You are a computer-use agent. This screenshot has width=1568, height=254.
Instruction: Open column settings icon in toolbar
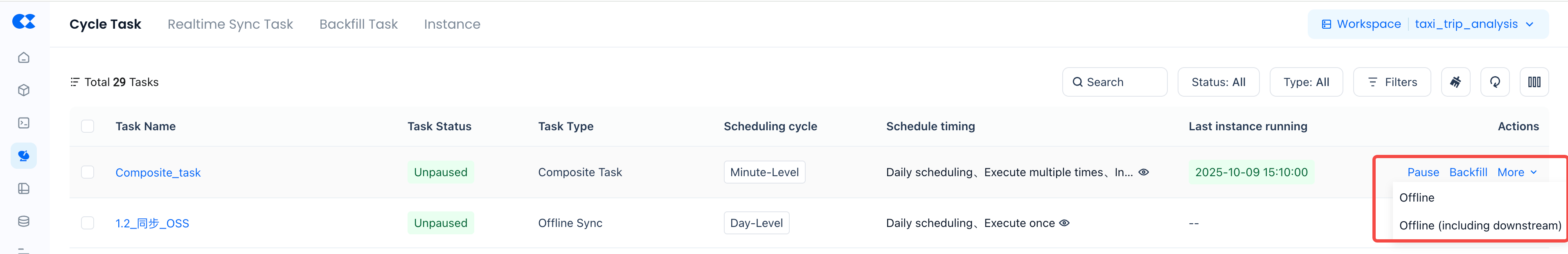pos(1534,82)
